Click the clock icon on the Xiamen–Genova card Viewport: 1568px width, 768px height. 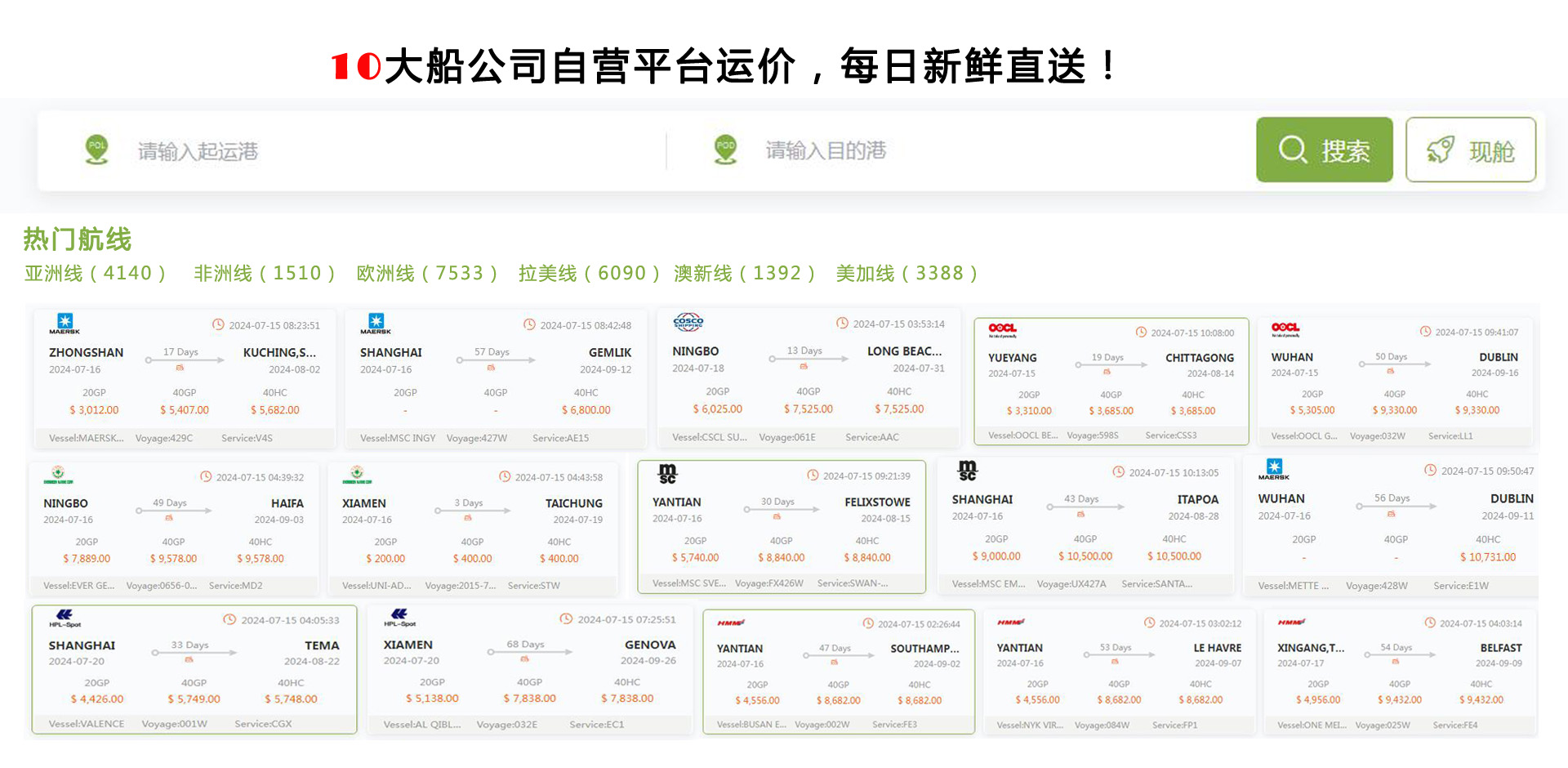(566, 619)
